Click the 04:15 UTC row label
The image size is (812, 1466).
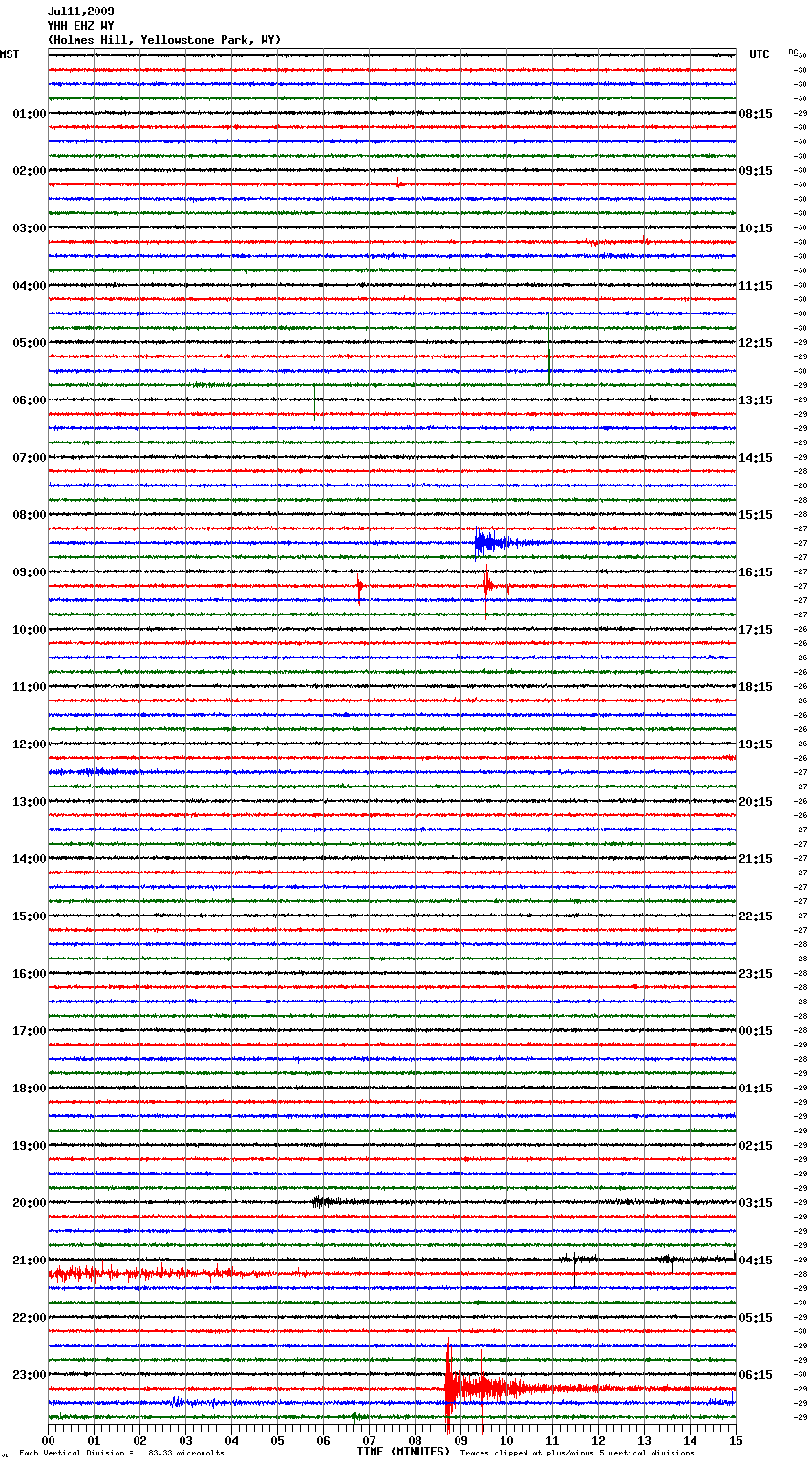[756, 1261]
